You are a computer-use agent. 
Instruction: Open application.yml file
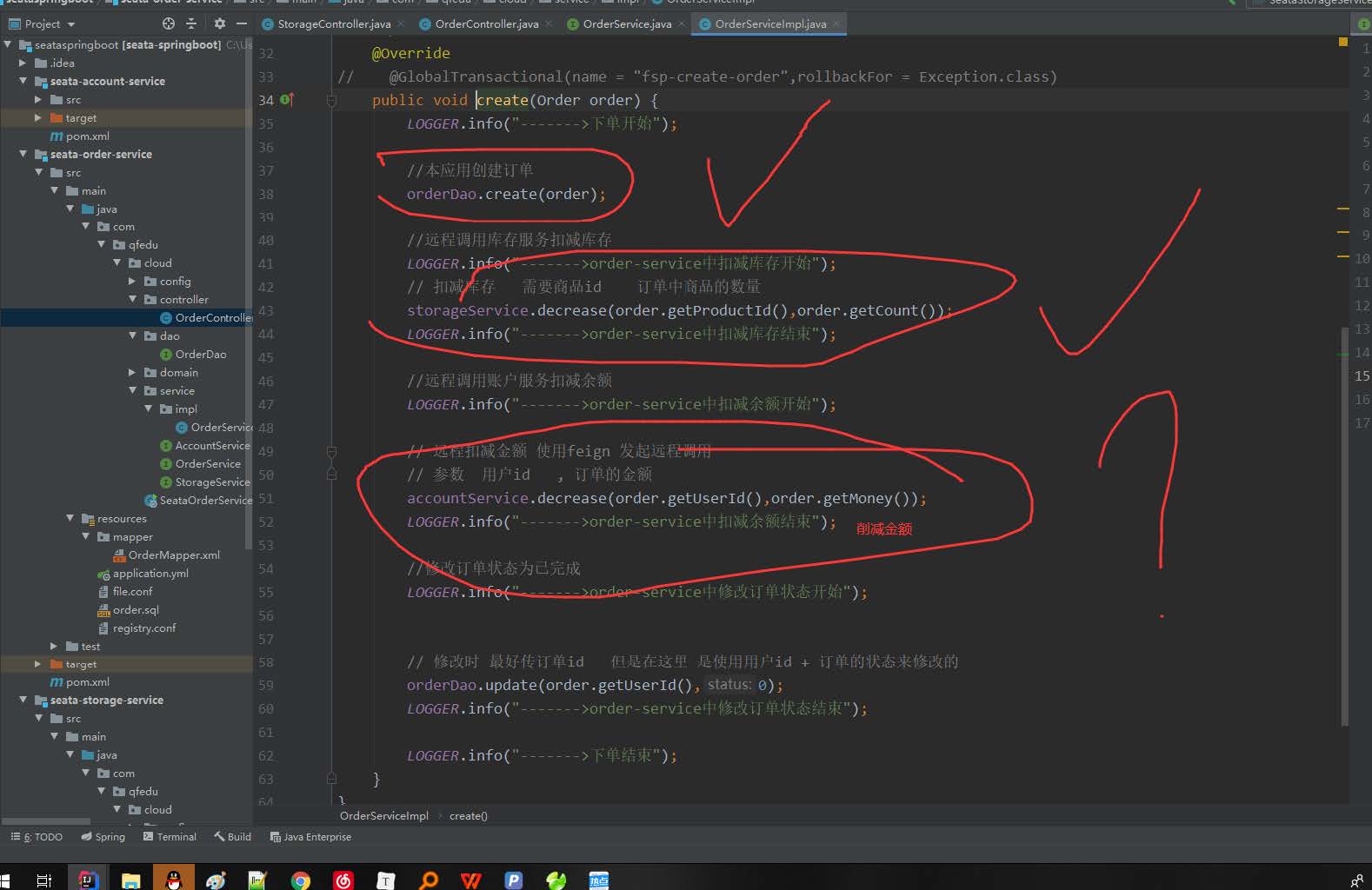coord(143,573)
